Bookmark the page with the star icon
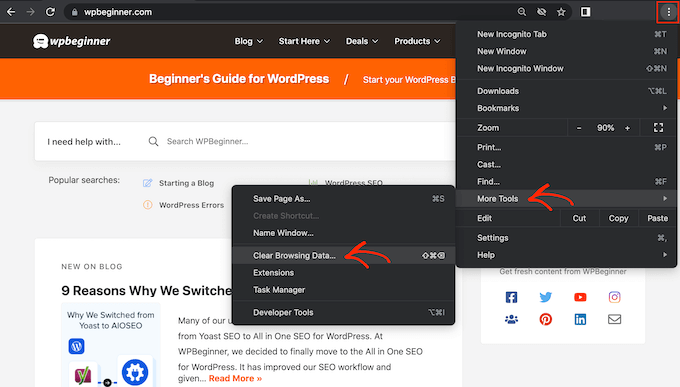The image size is (680, 387). click(561, 12)
